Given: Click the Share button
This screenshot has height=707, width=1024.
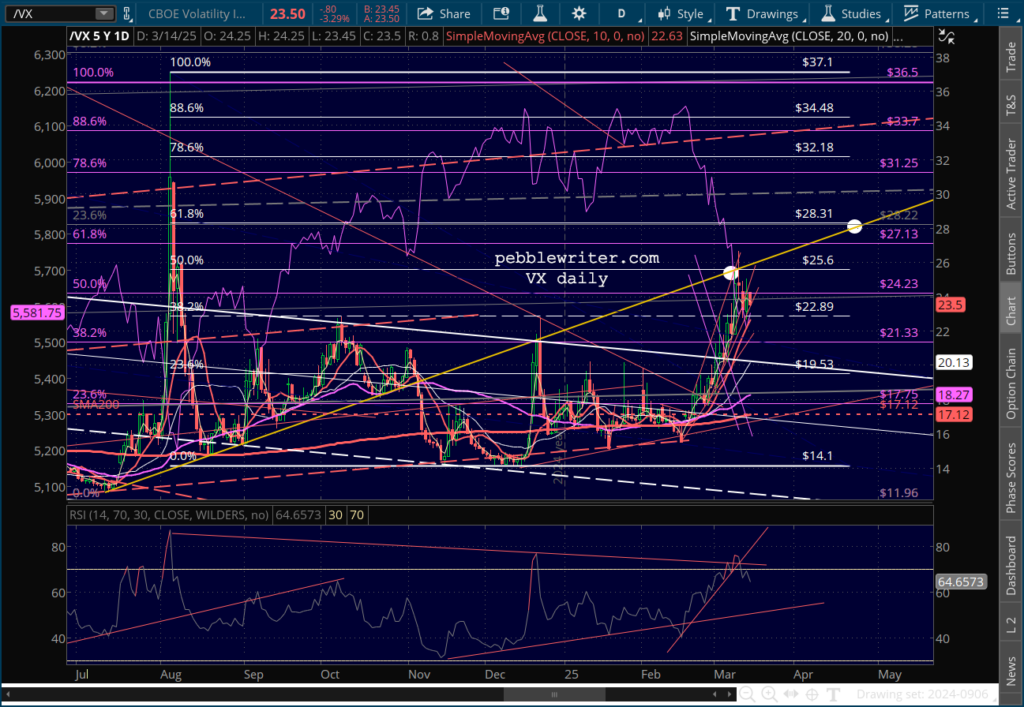Looking at the screenshot, I should pyautogui.click(x=444, y=14).
